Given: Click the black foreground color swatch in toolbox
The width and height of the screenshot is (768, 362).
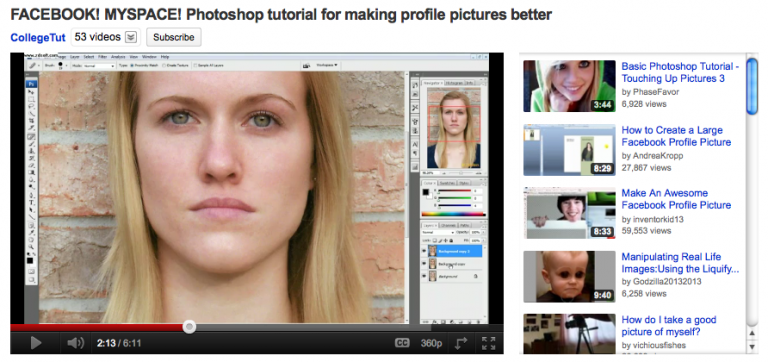Looking at the screenshot, I should 30,261.
